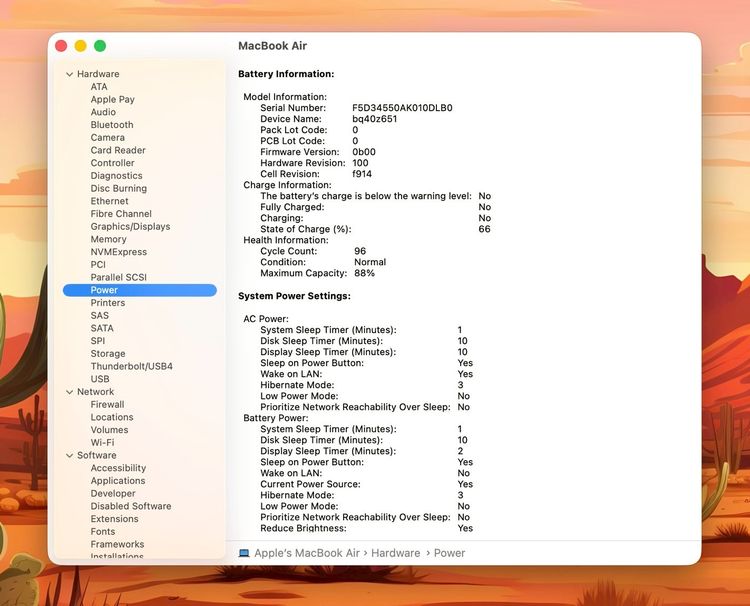
Task: Click the Current Power Source label
Action: pyautogui.click(x=310, y=484)
